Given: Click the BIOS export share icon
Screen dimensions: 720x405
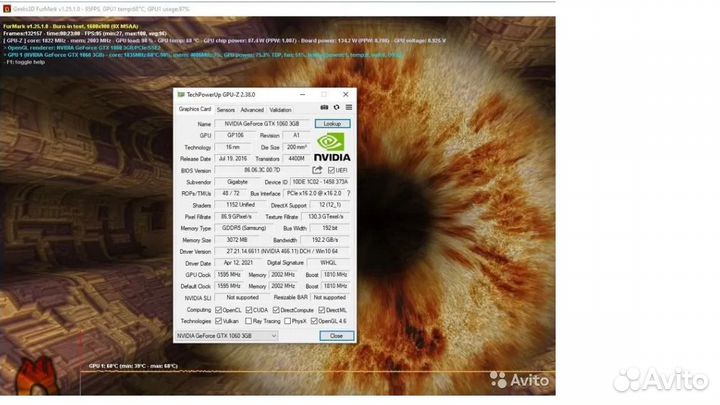Looking at the screenshot, I should click(x=317, y=170).
